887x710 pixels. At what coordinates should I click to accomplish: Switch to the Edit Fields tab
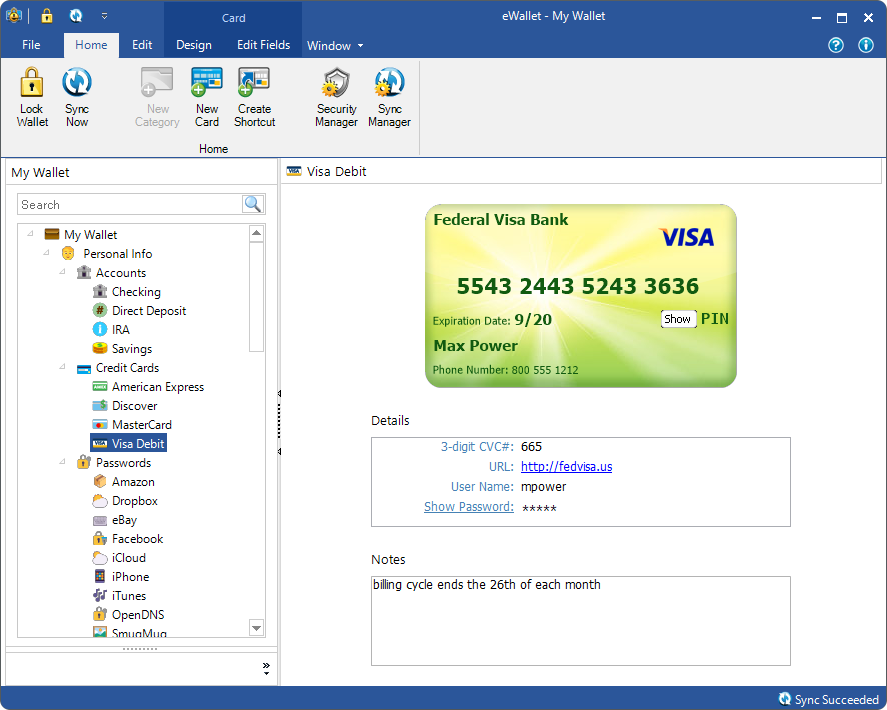tap(264, 45)
